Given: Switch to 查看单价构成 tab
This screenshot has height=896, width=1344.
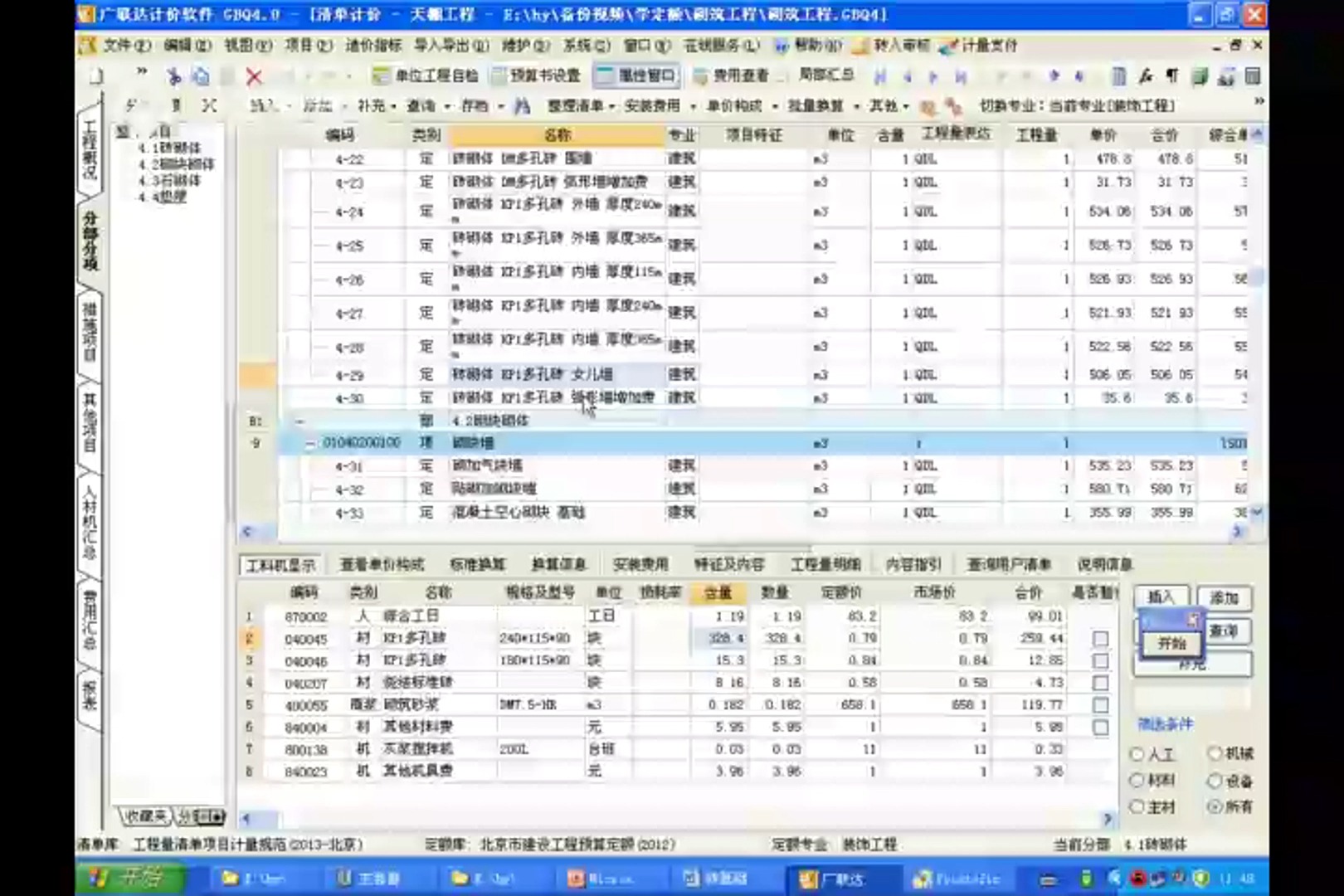Looking at the screenshot, I should 382,565.
